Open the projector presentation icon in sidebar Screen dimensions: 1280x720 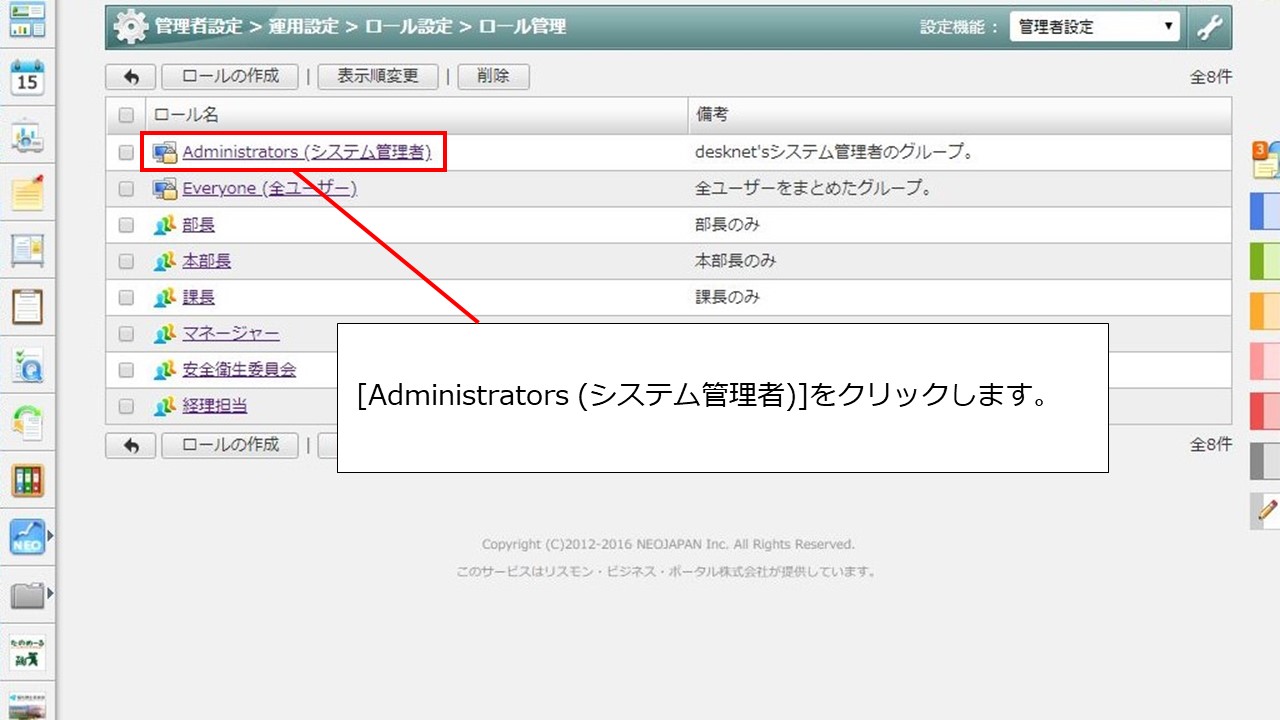[27, 135]
